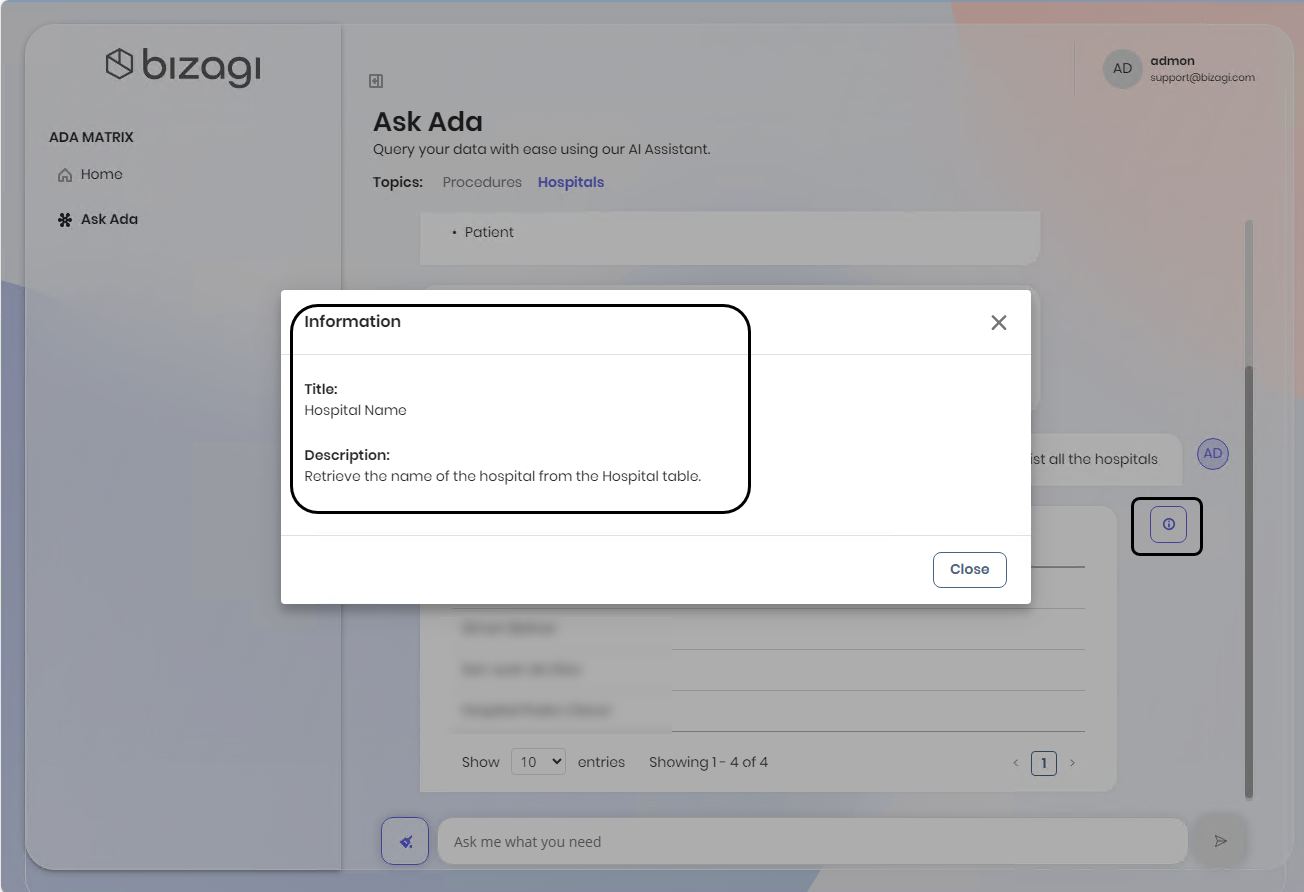The image size is (1304, 892).
Task: Click the next page arrow
Action: pos(1073,763)
